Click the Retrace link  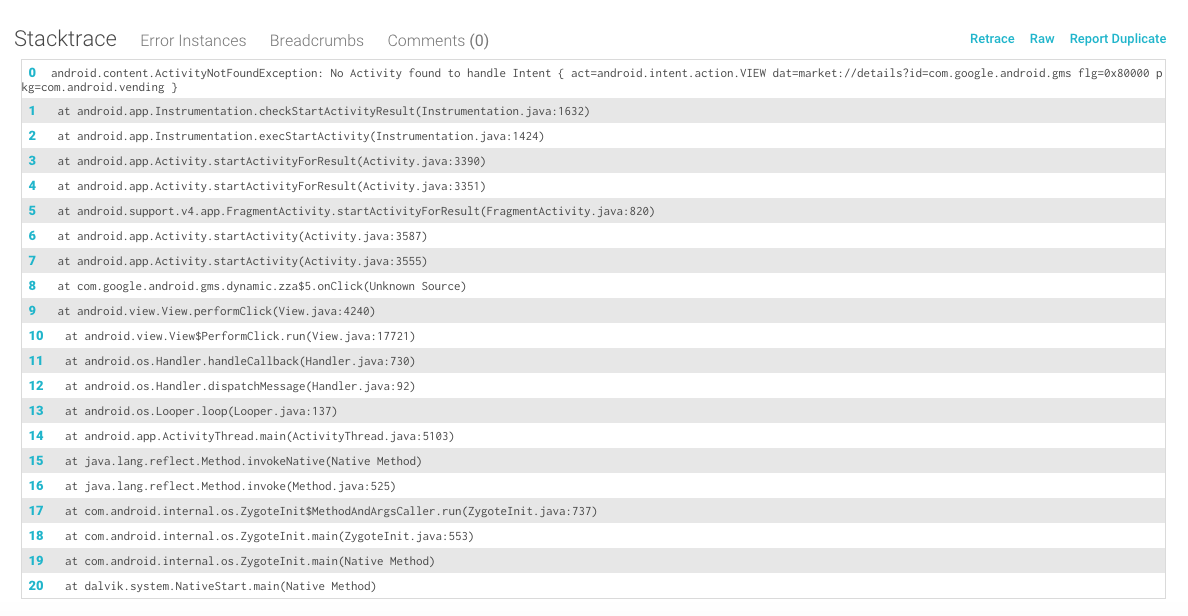992,39
